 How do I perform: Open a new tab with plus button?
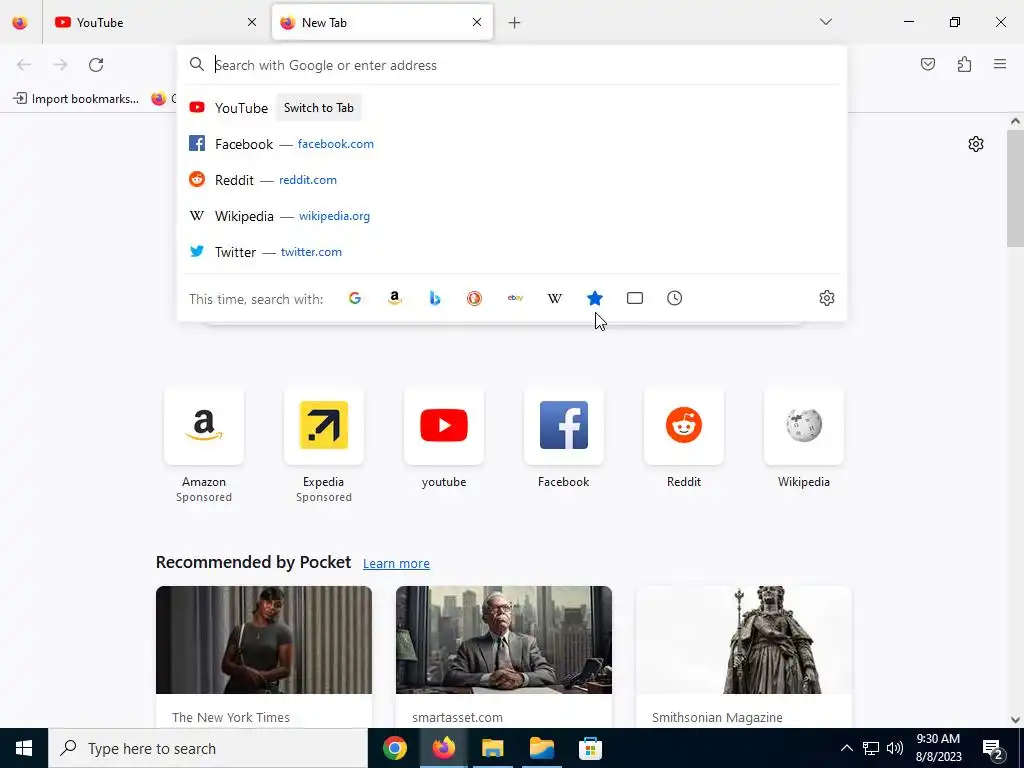(x=515, y=23)
